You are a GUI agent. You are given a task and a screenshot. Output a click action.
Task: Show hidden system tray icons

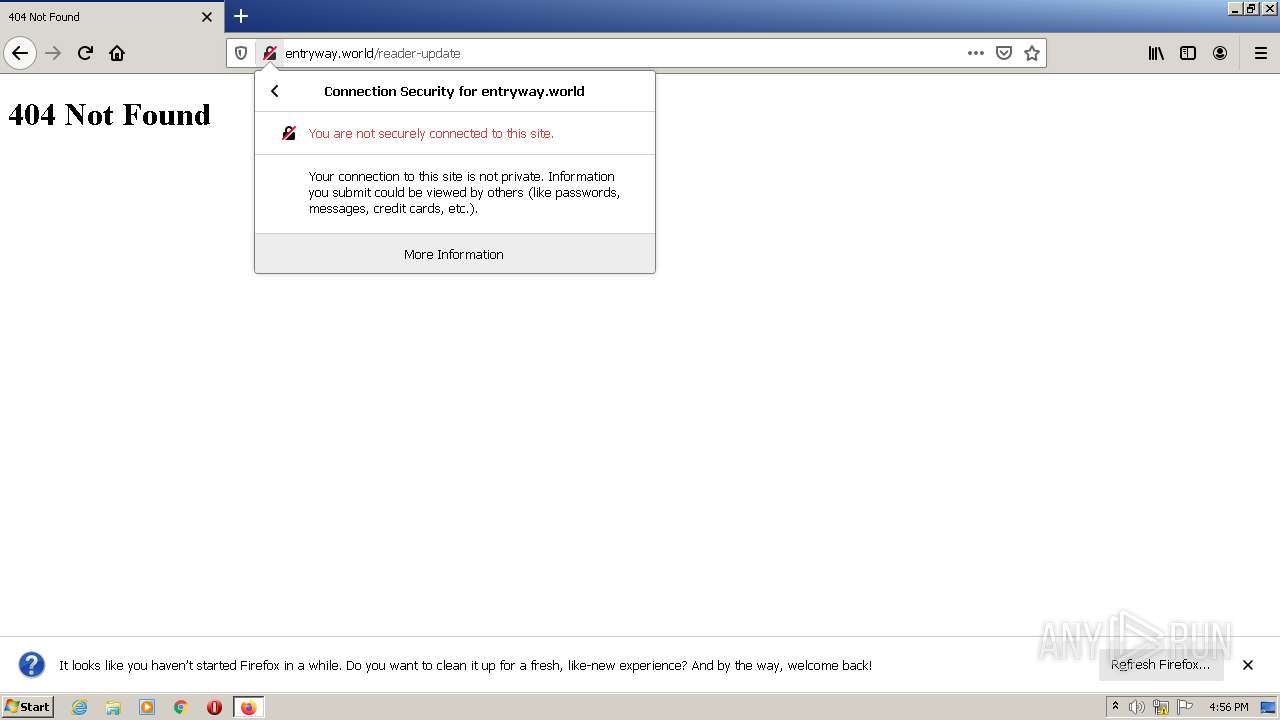coord(1115,707)
